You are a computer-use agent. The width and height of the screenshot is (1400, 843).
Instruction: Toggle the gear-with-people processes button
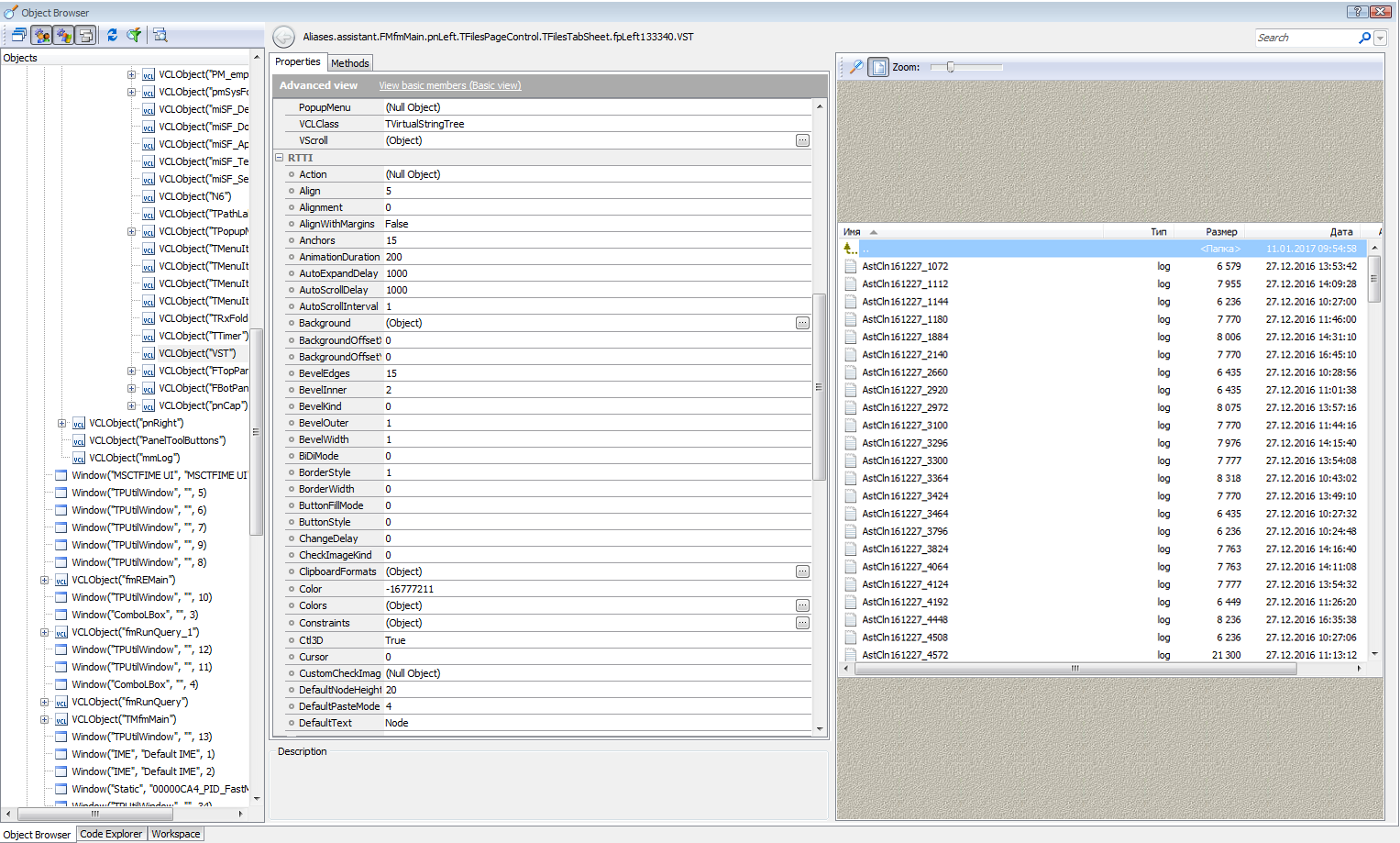41,35
